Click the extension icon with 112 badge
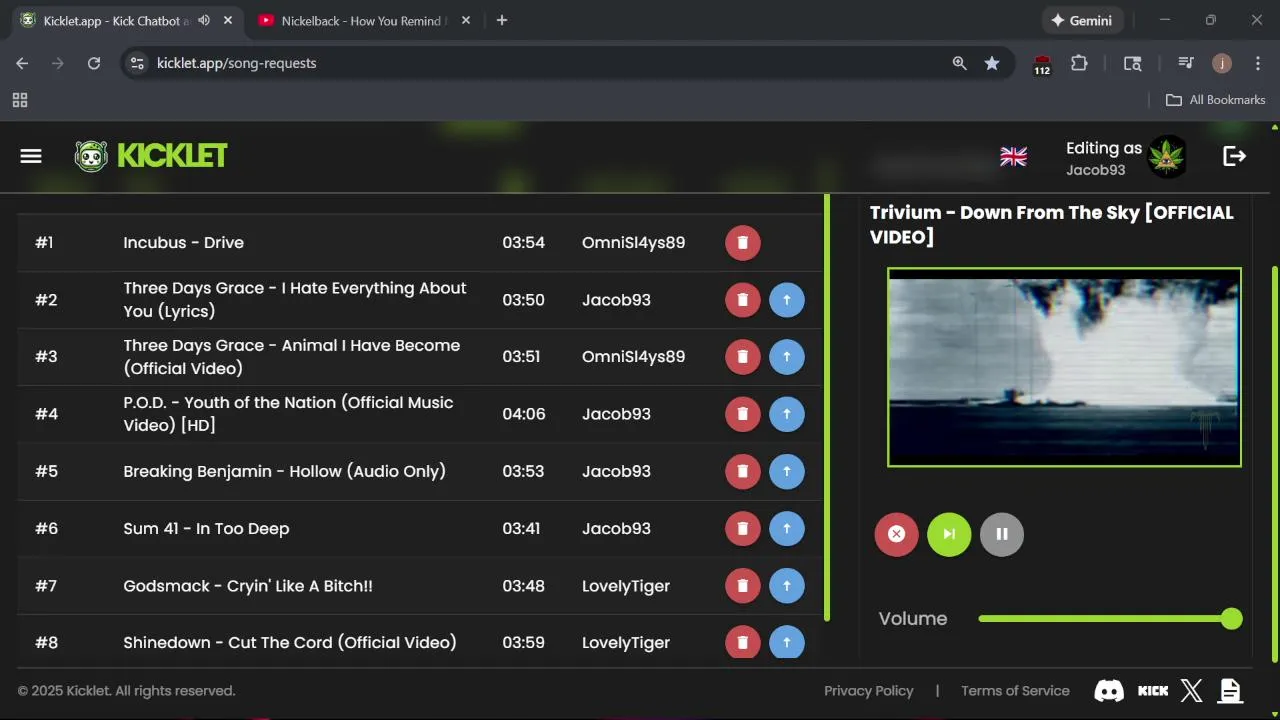The height and width of the screenshot is (720, 1280). point(1042,64)
